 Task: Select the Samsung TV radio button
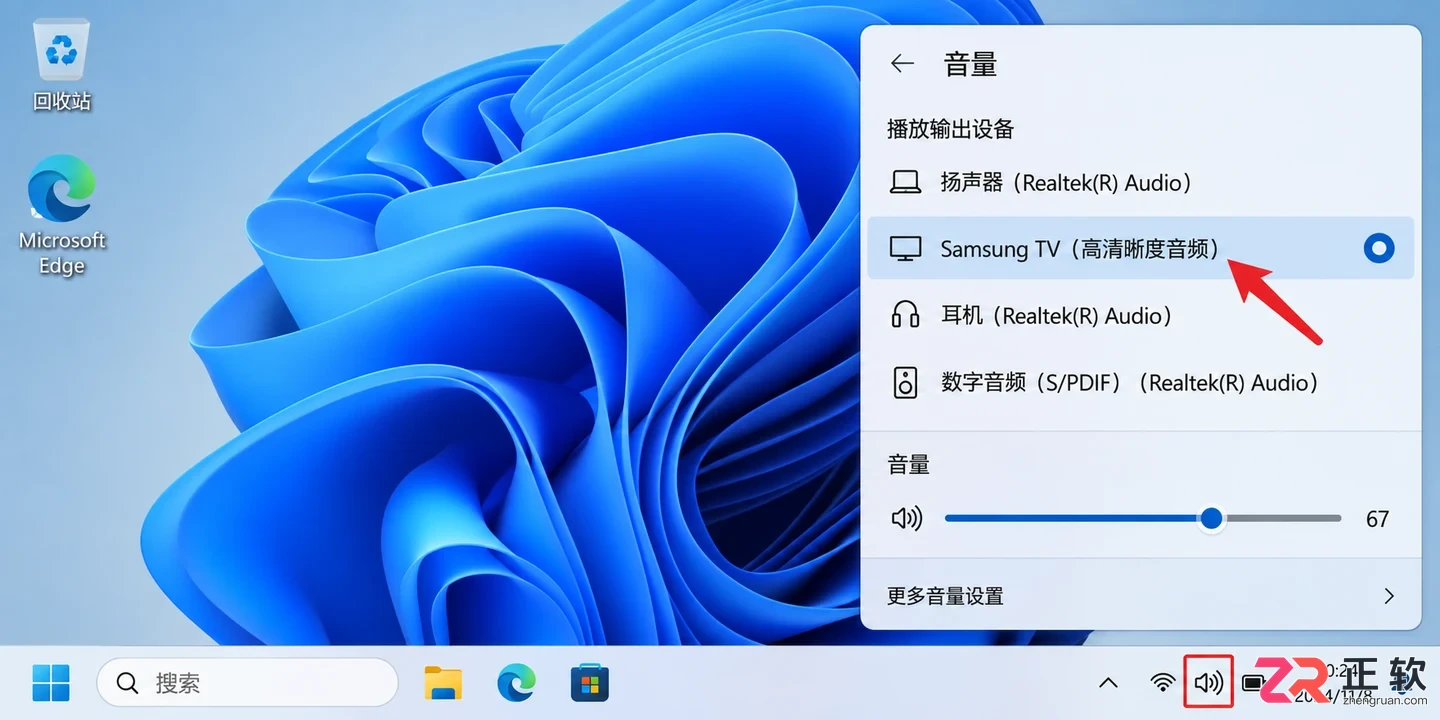[x=1379, y=248]
